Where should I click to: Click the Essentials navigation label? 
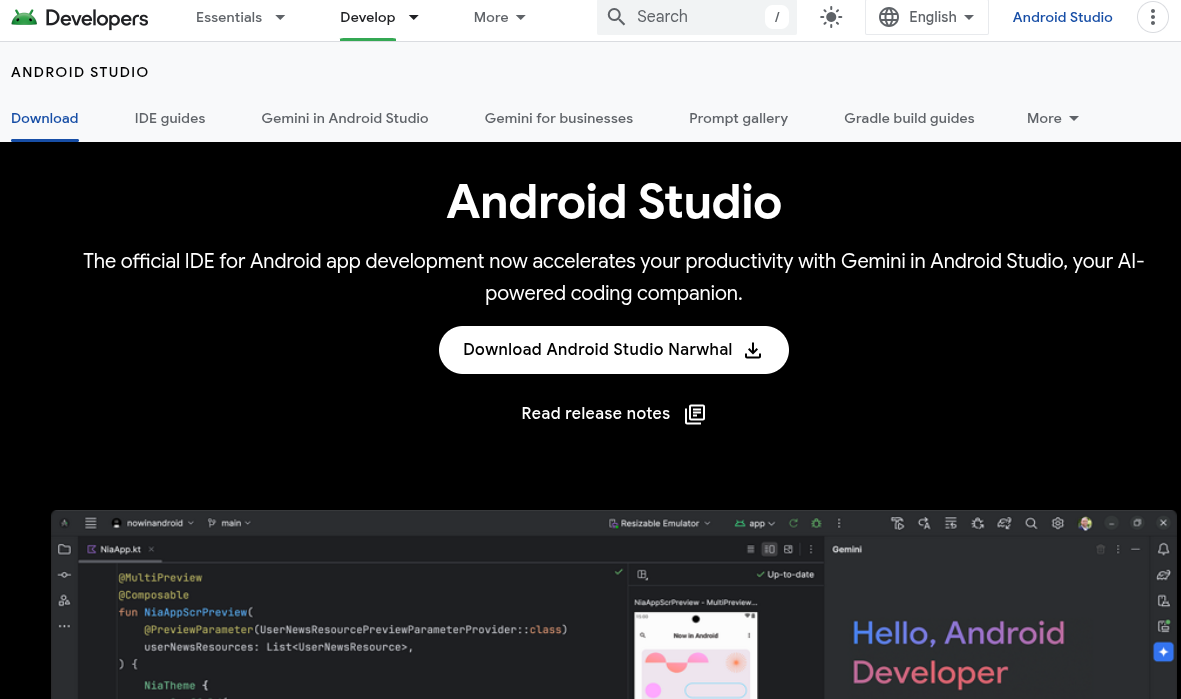coord(229,17)
